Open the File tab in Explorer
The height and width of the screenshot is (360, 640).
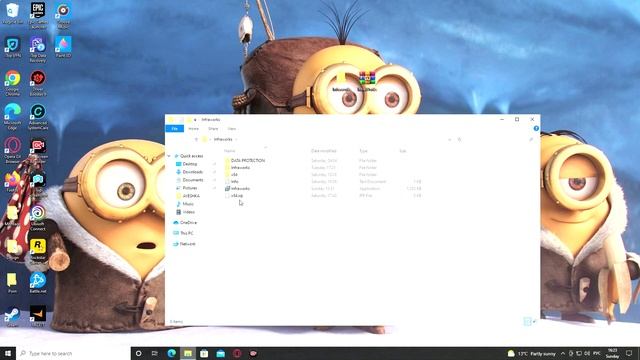click(175, 129)
